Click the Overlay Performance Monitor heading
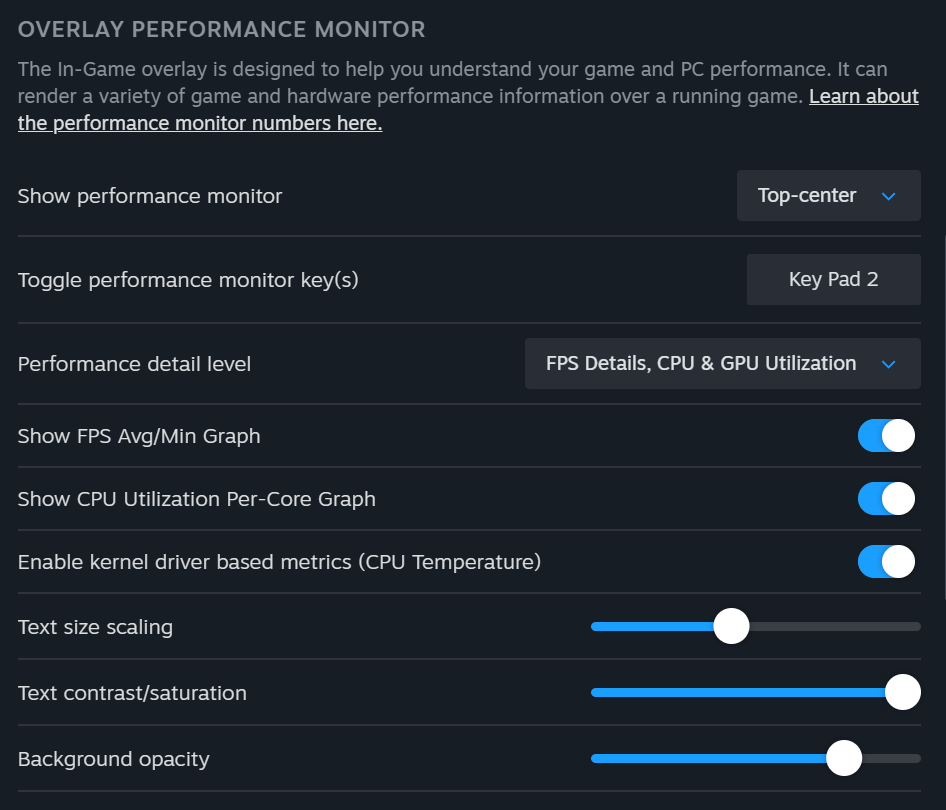Screen dimensions: 946x810 [x=221, y=30]
